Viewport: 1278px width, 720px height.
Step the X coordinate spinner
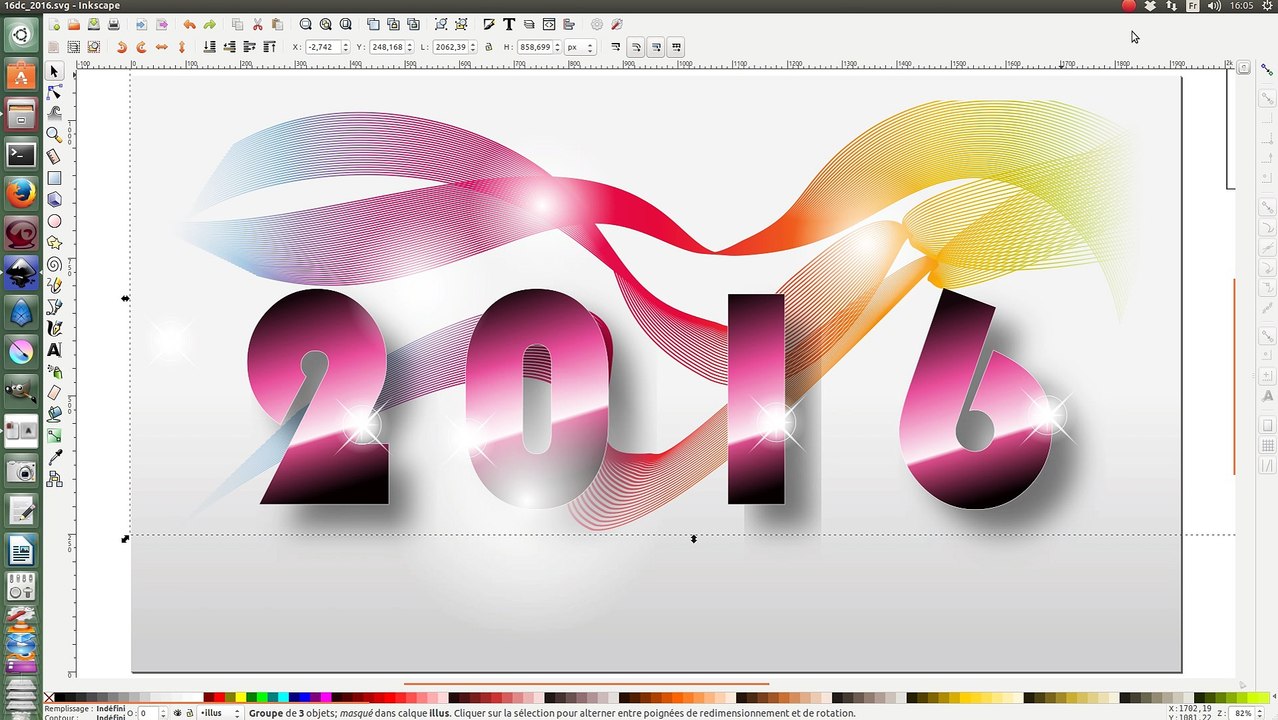(346, 47)
